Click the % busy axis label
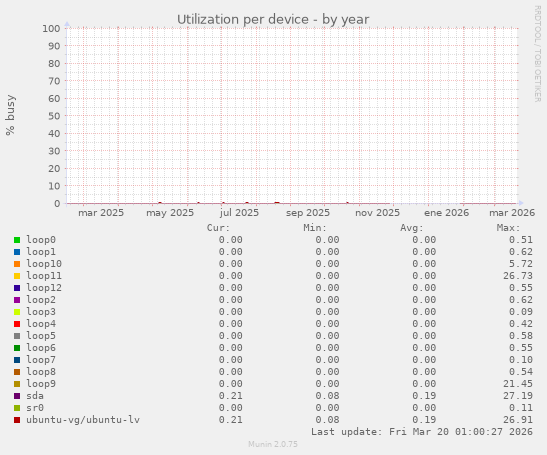 click(10, 115)
